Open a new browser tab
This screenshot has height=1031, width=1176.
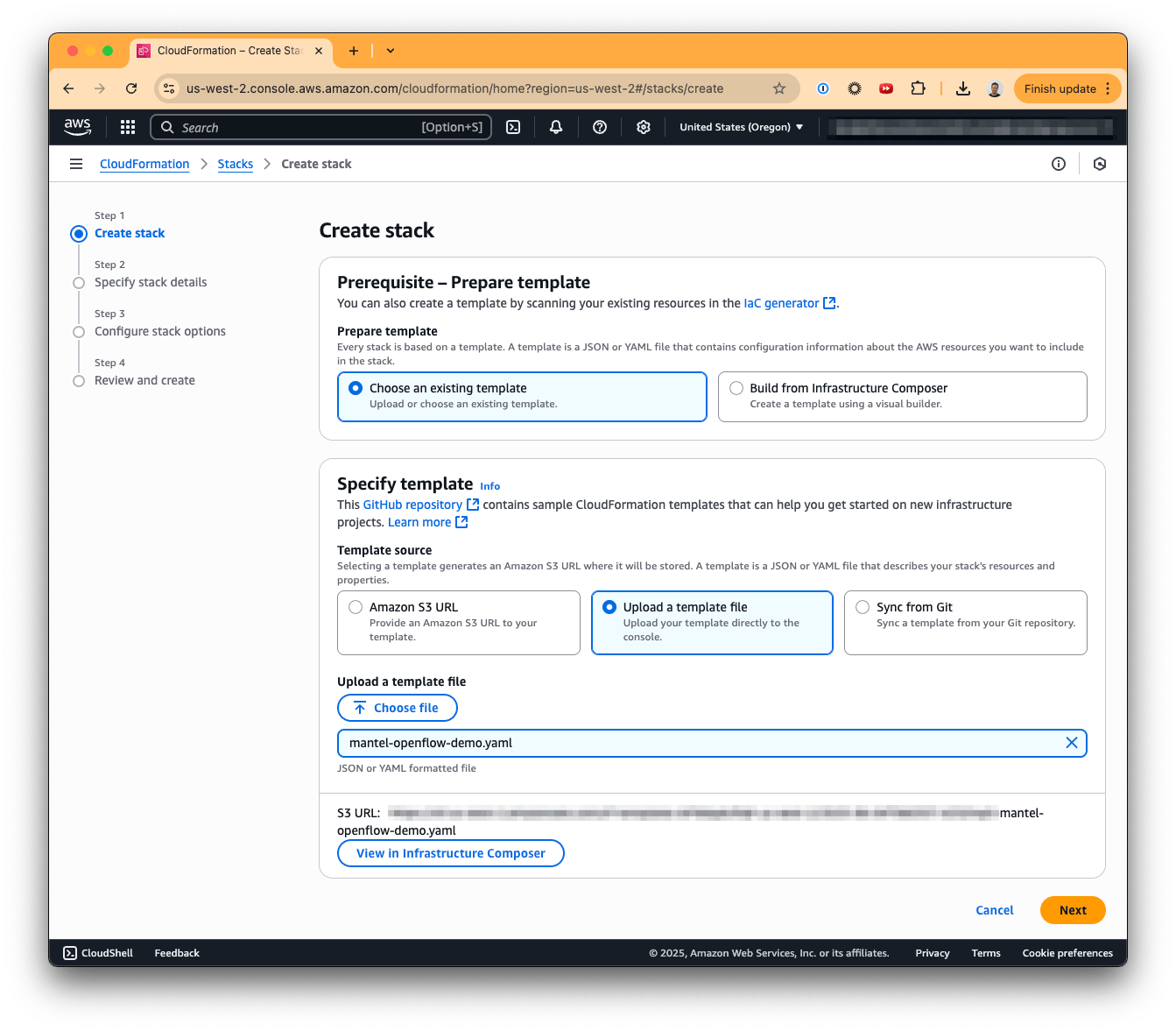[x=354, y=51]
